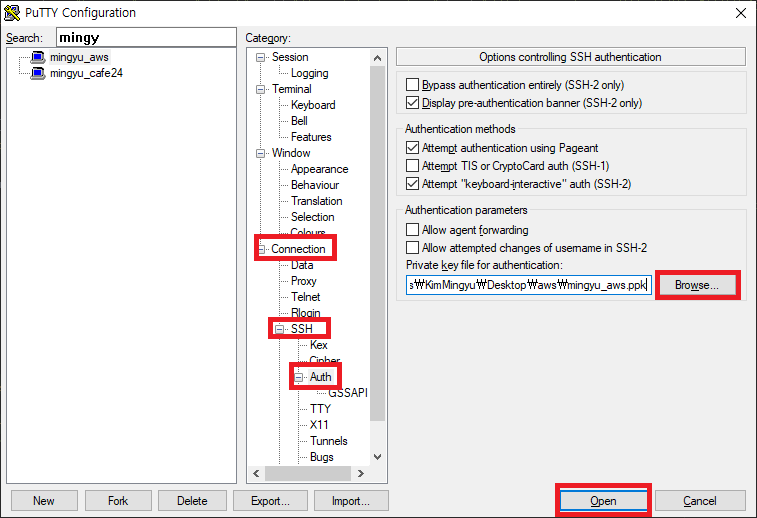Open the Proxy category
The height and width of the screenshot is (518, 757).
(304, 281)
